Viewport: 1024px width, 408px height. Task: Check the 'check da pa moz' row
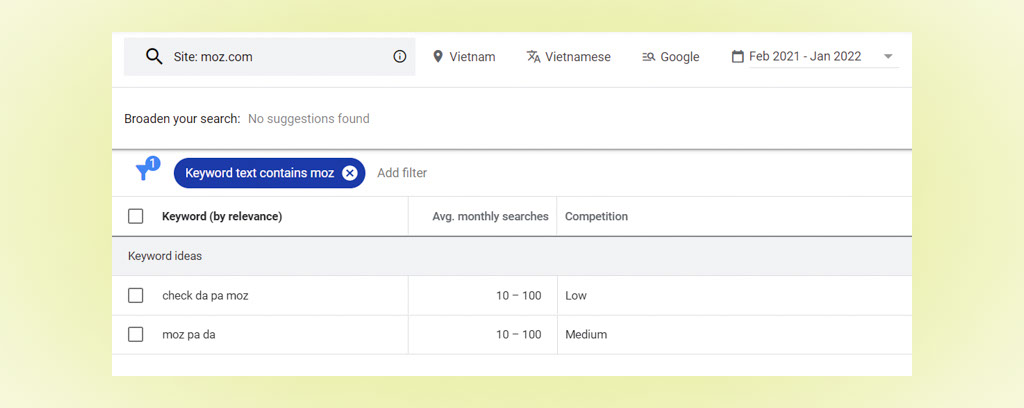(135, 295)
